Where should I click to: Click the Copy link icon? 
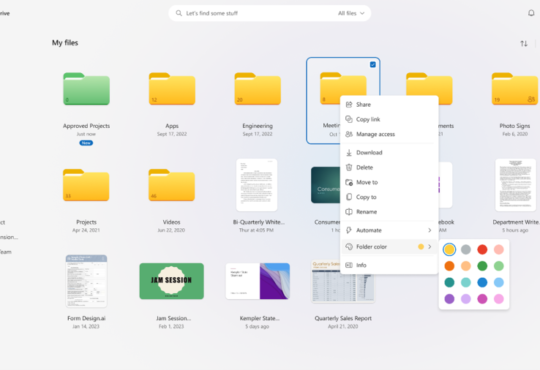(x=349, y=119)
